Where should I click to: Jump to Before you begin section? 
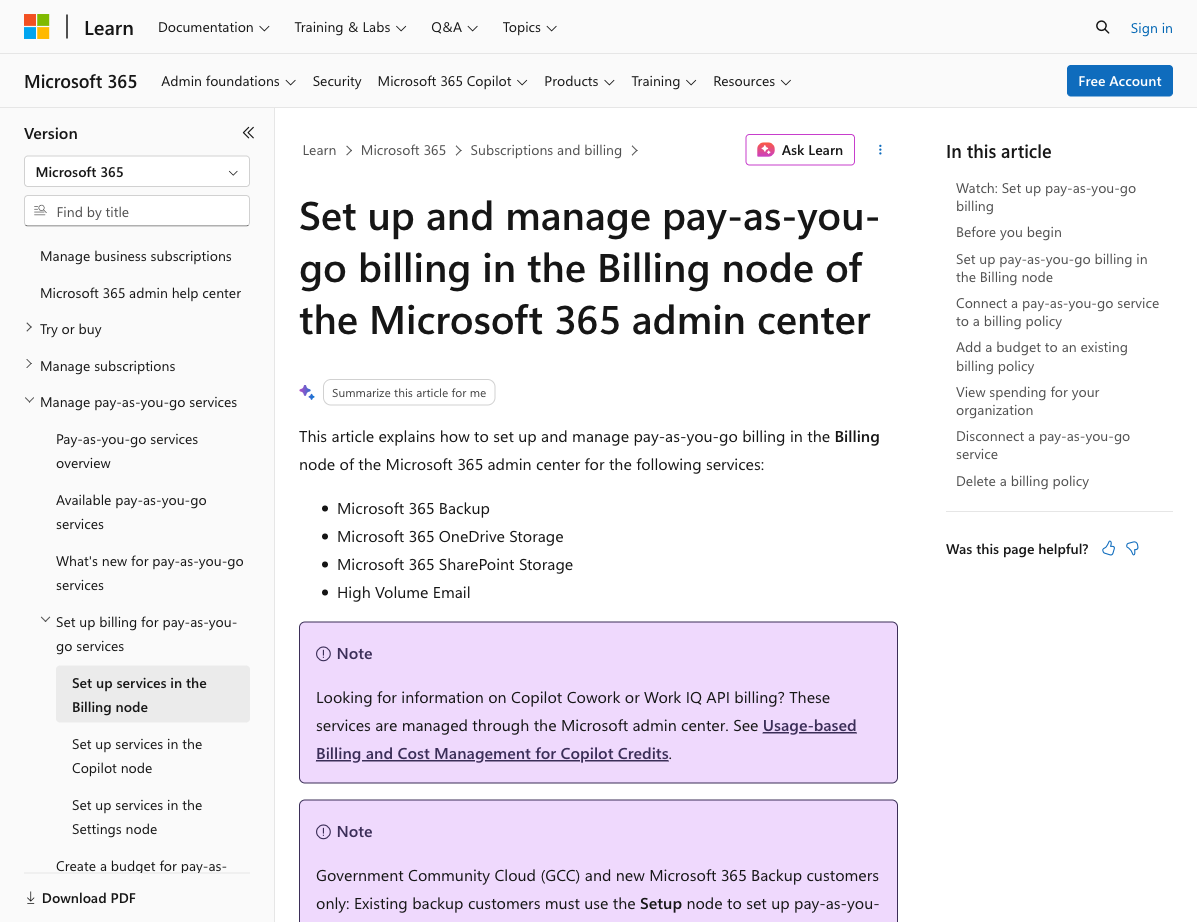[x=1008, y=232]
